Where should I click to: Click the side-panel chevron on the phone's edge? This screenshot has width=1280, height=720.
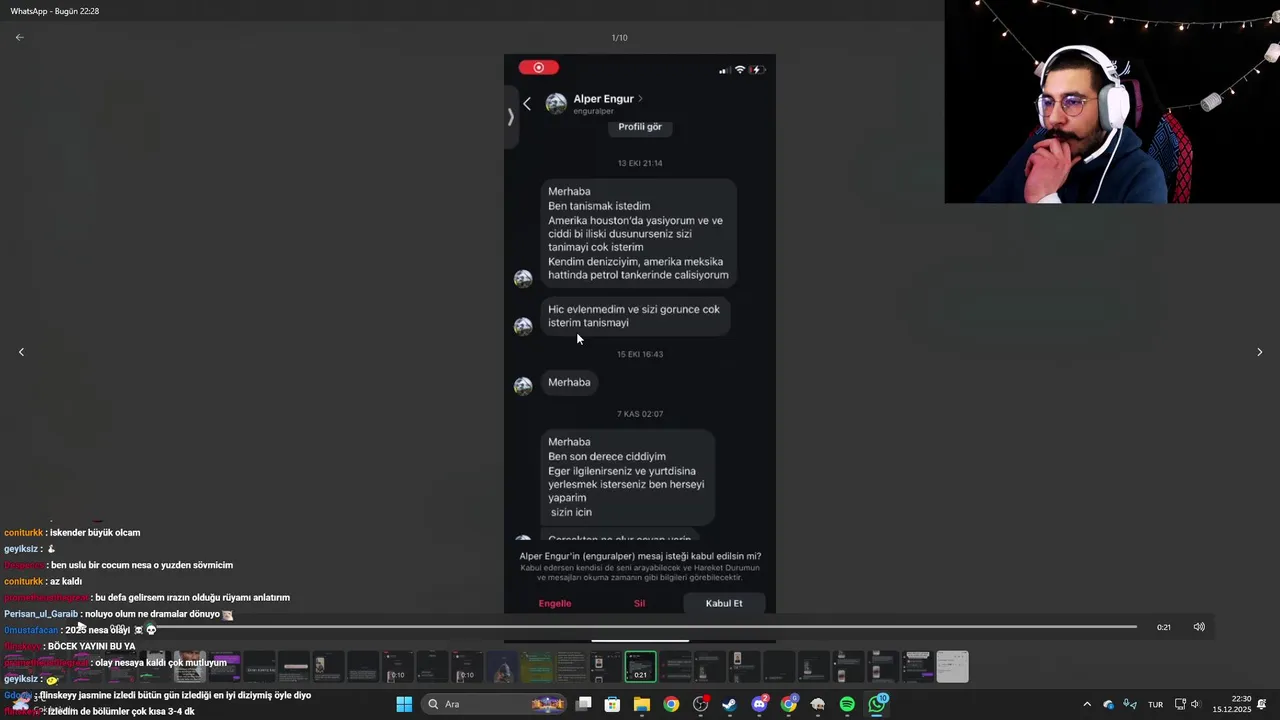[x=510, y=117]
